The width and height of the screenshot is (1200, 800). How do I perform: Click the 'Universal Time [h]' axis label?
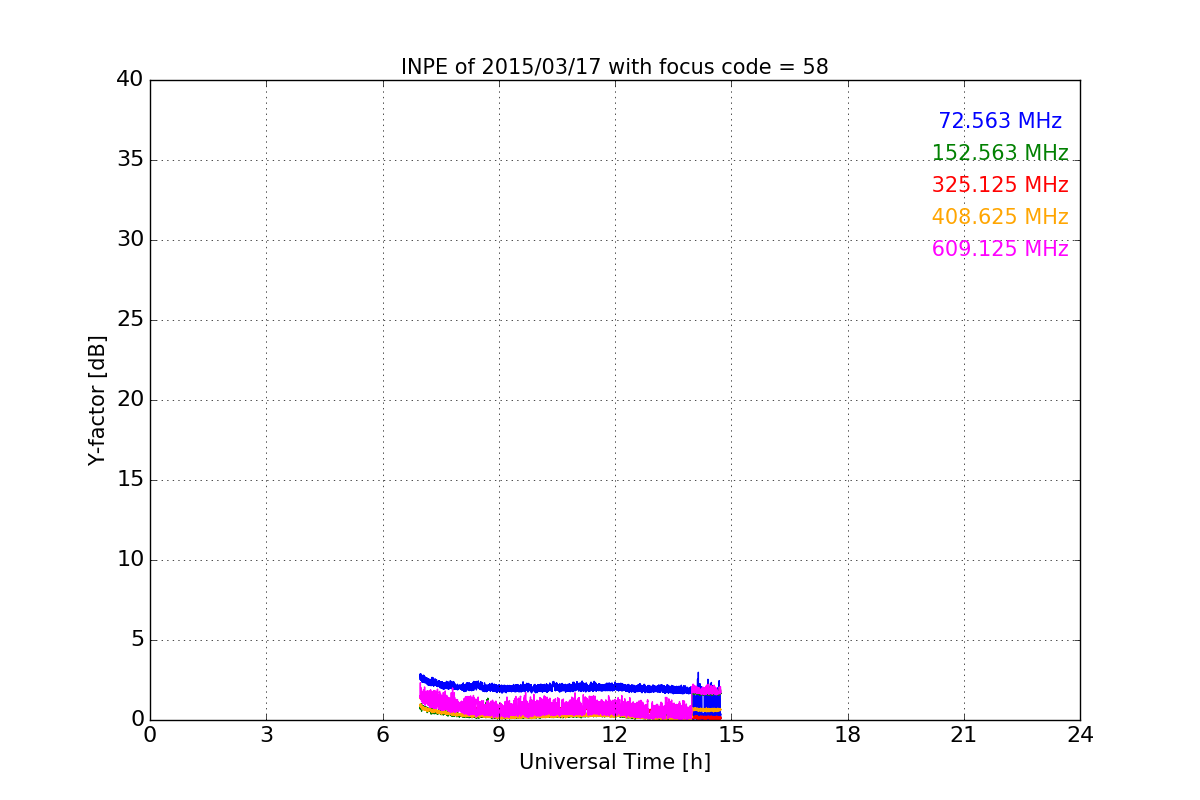pyautogui.click(x=614, y=762)
